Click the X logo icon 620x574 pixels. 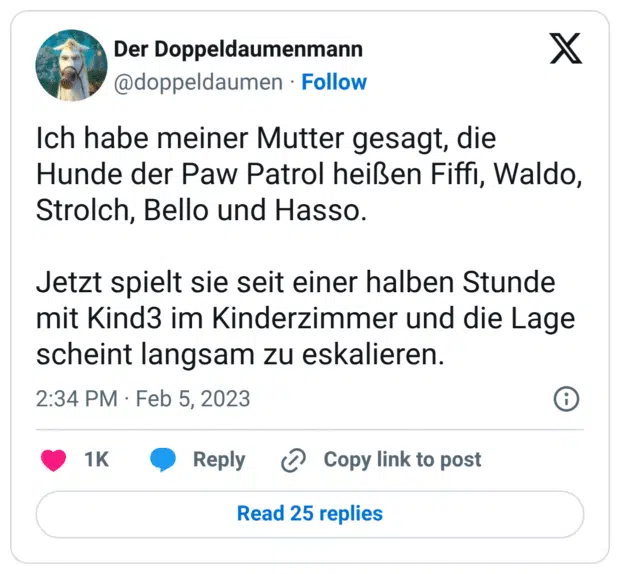tap(566, 48)
